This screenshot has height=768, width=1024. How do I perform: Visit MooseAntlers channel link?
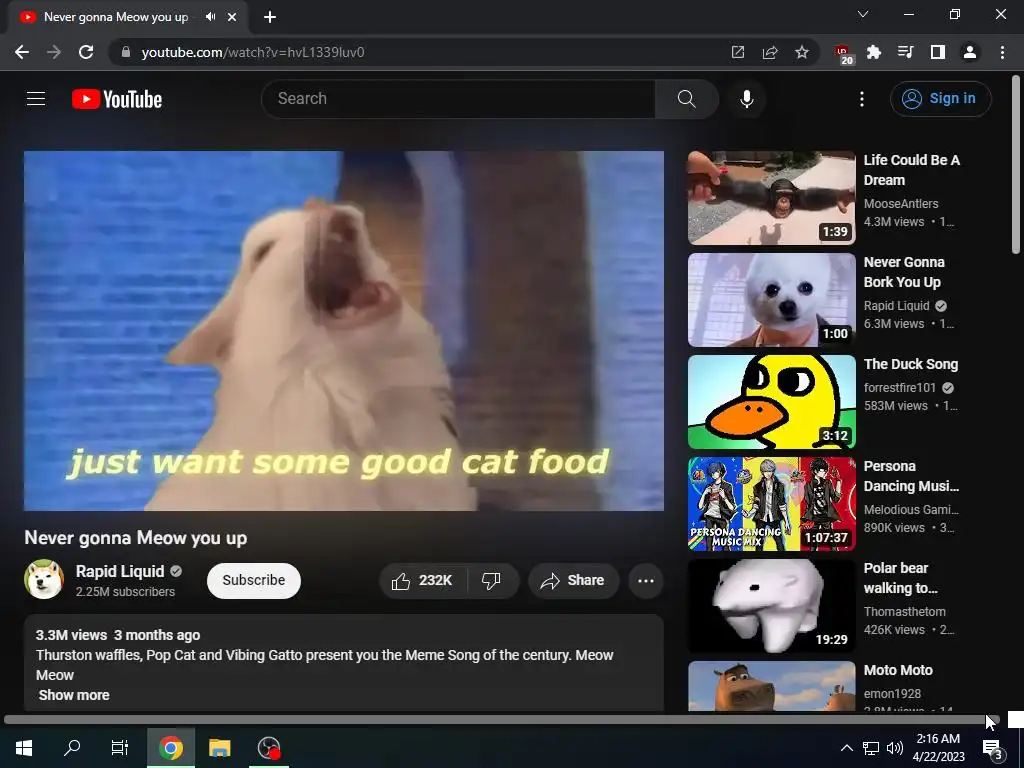click(901, 204)
